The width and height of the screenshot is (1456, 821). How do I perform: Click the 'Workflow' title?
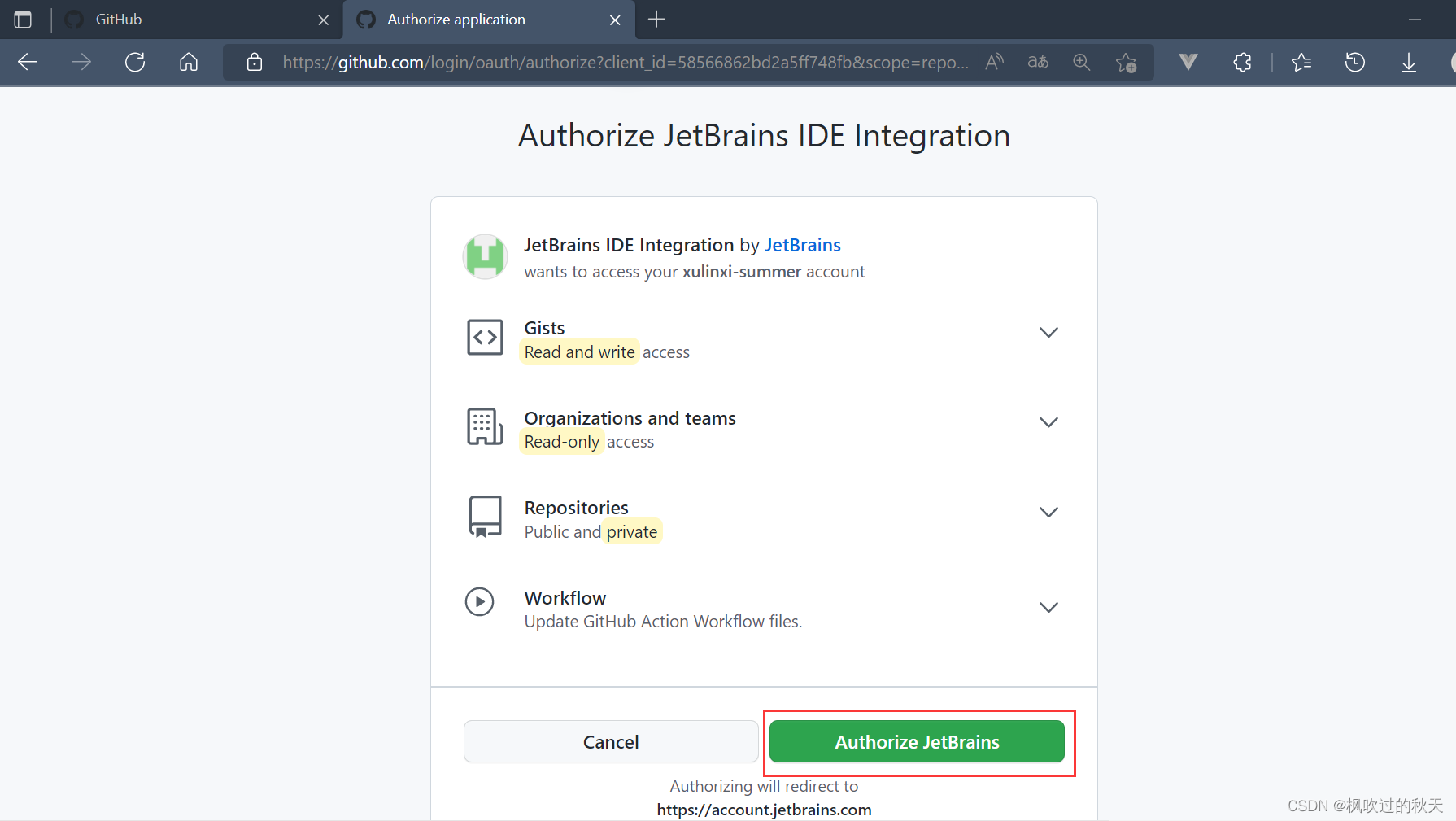coord(565,598)
